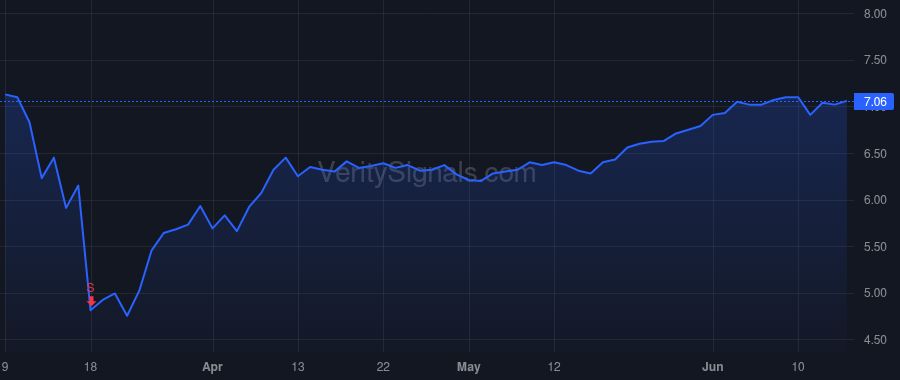The image size is (900, 380).
Task: Click the 7.06 current price label
Action: pyautogui.click(x=874, y=102)
